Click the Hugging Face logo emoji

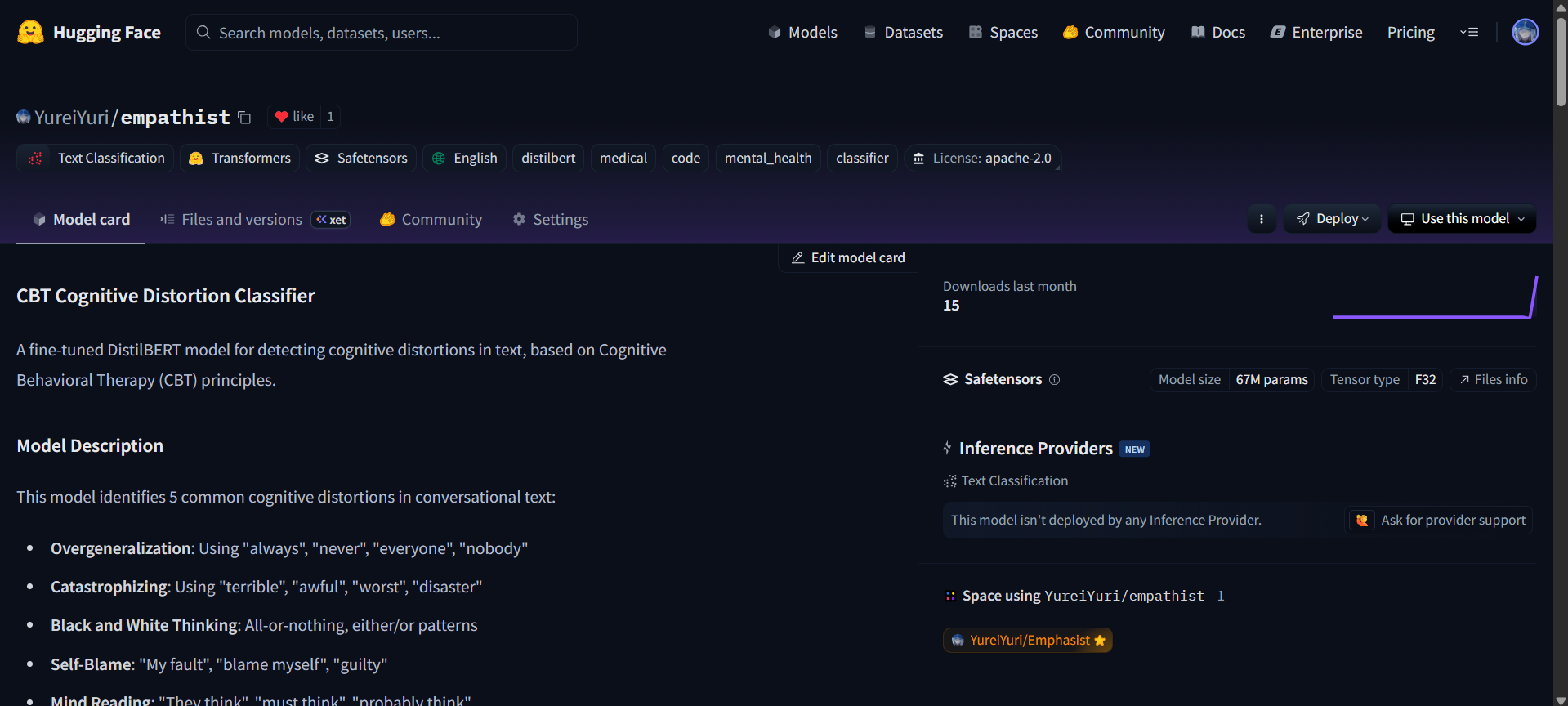[x=30, y=32]
